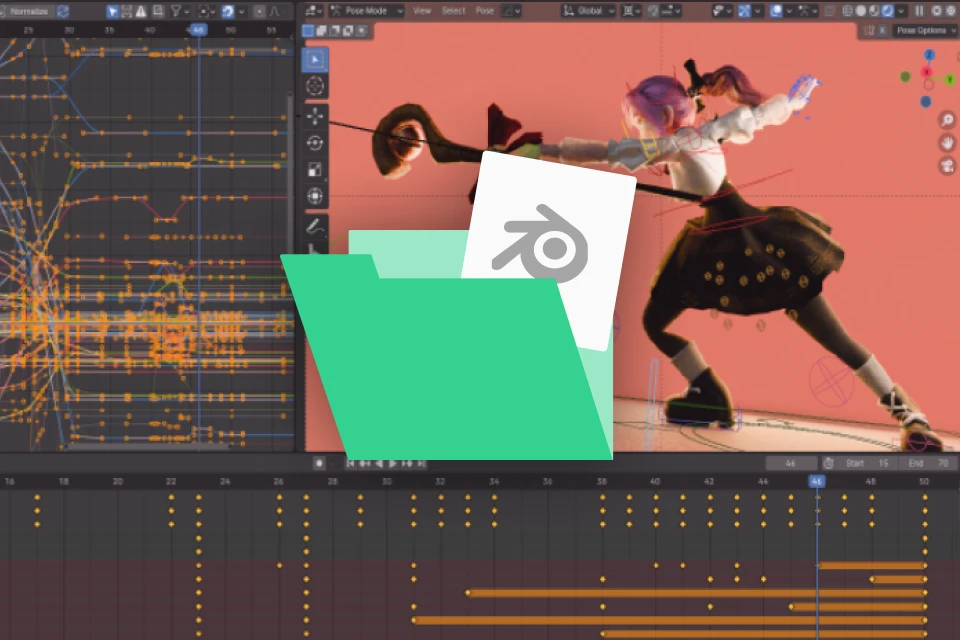The width and height of the screenshot is (960, 640).
Task: Click frame 50 on the timeline ruler
Action: 924,481
